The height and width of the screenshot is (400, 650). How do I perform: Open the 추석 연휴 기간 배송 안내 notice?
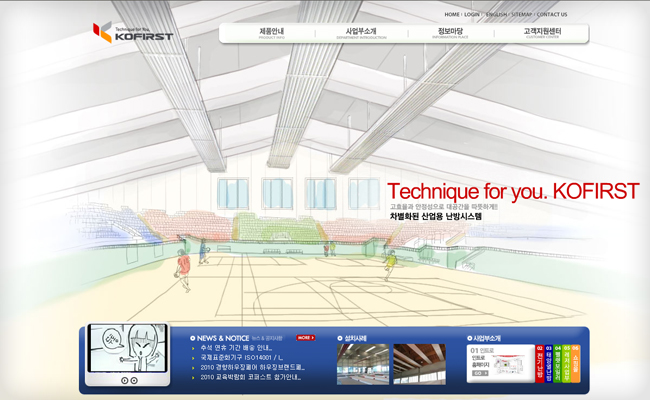236,348
